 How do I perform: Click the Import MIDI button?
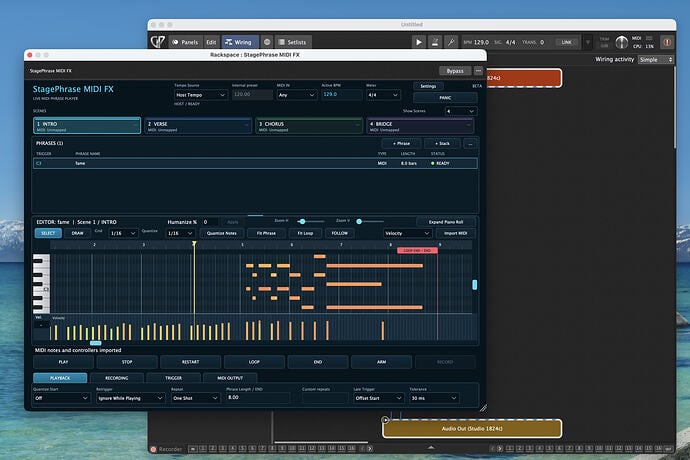455,233
